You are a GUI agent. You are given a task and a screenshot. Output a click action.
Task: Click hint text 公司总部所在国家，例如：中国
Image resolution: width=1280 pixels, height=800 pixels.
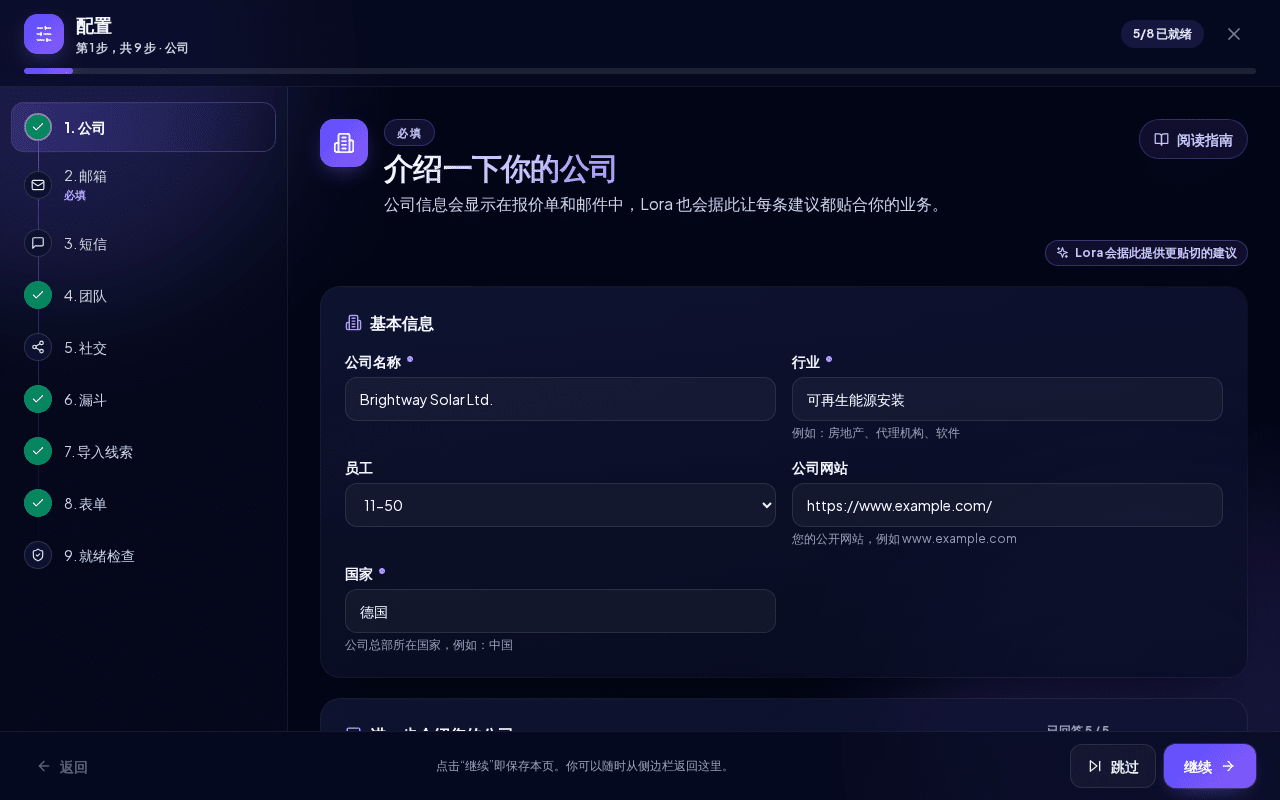point(429,645)
